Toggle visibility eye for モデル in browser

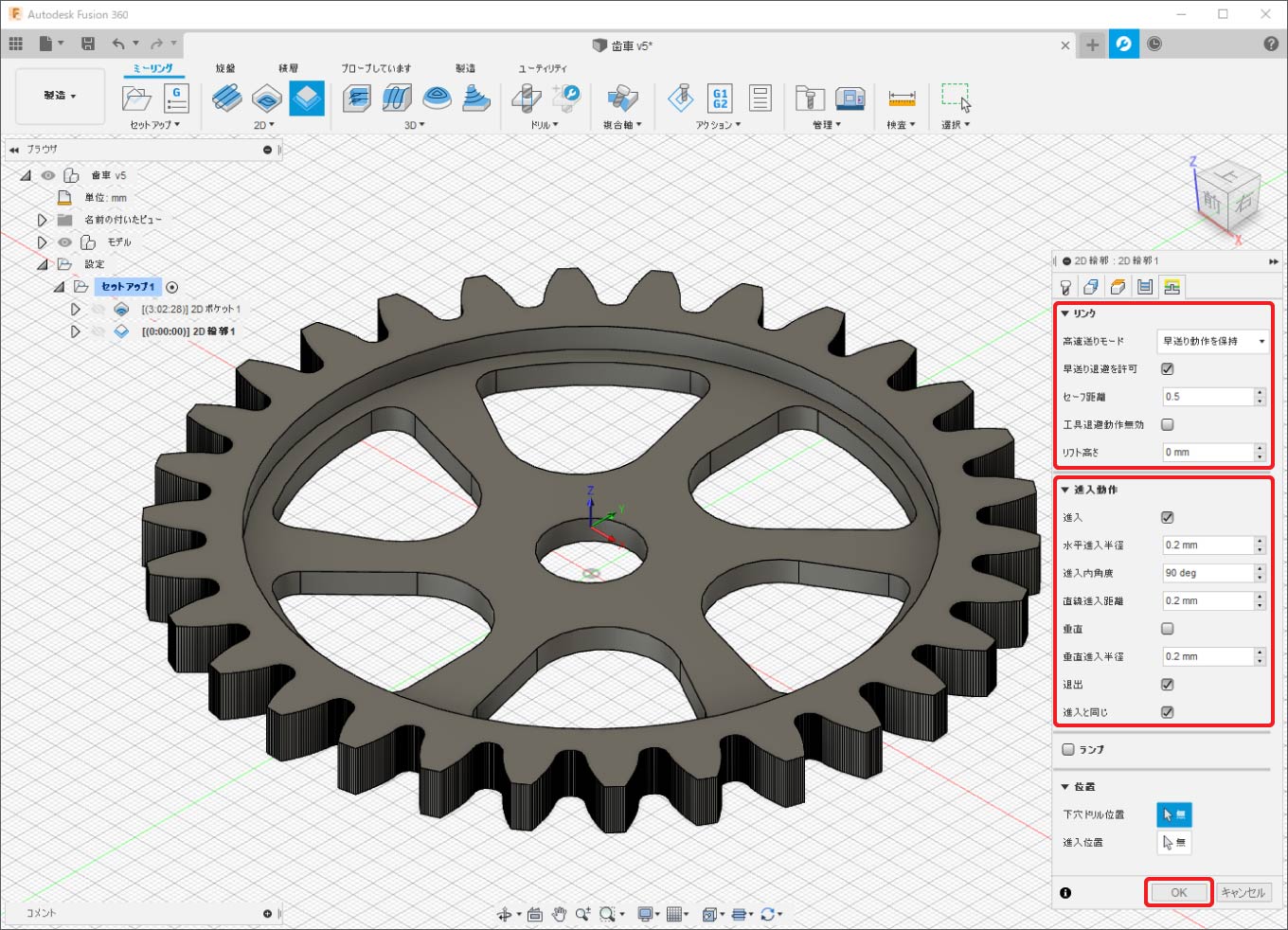coord(64,242)
